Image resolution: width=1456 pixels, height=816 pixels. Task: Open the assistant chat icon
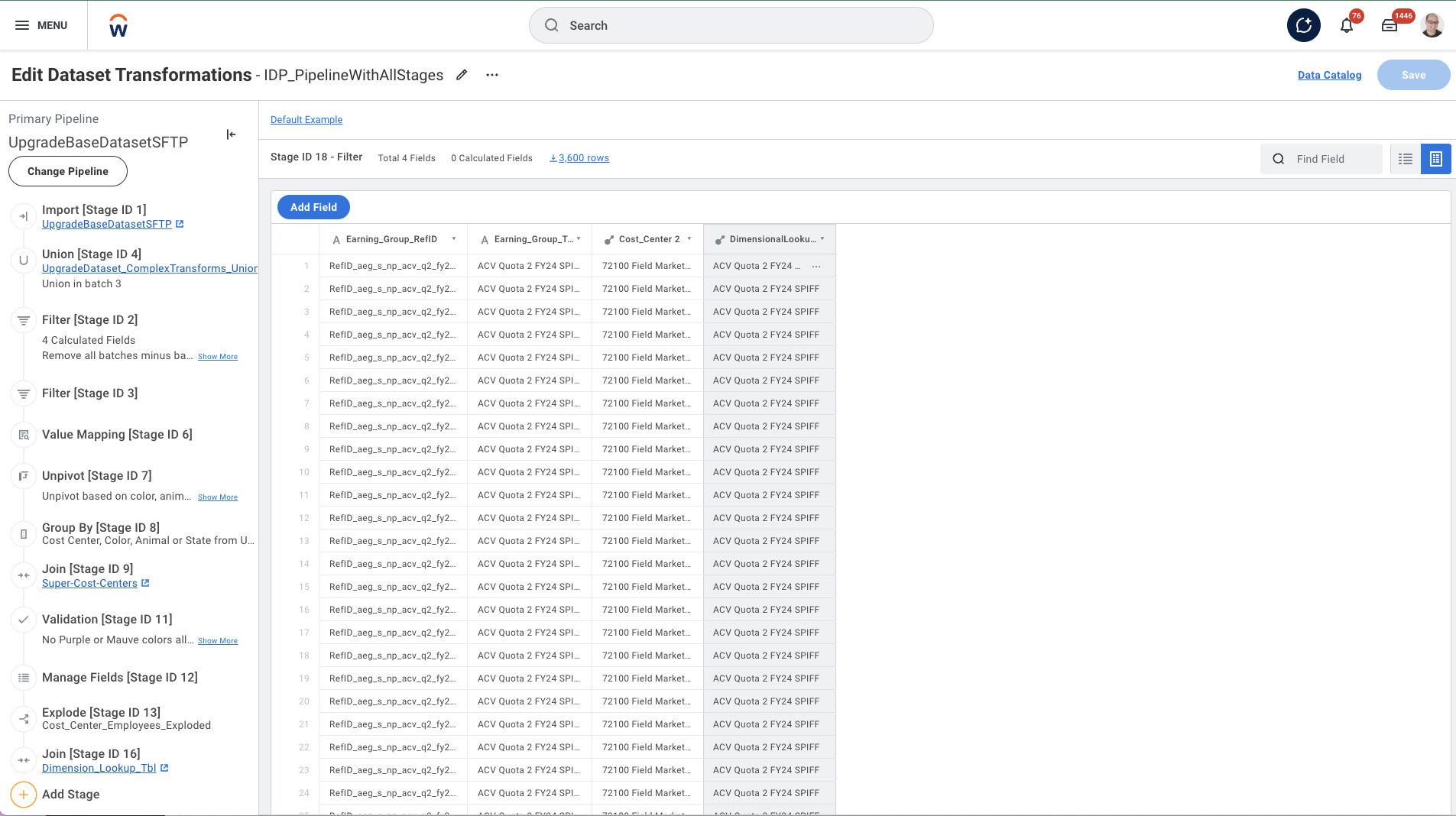click(1303, 25)
